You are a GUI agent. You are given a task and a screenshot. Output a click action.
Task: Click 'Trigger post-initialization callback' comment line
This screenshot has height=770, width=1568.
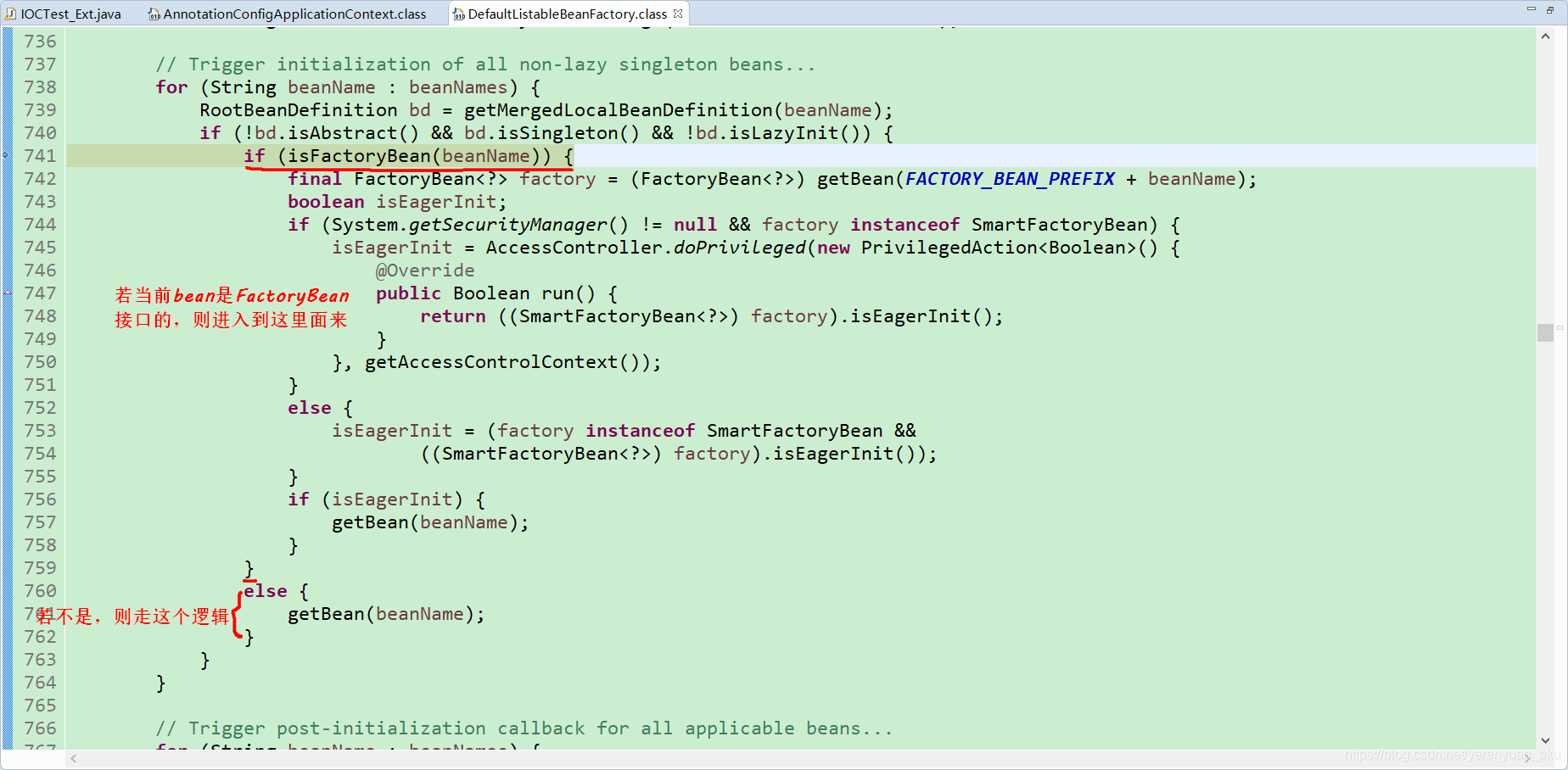coord(524,728)
